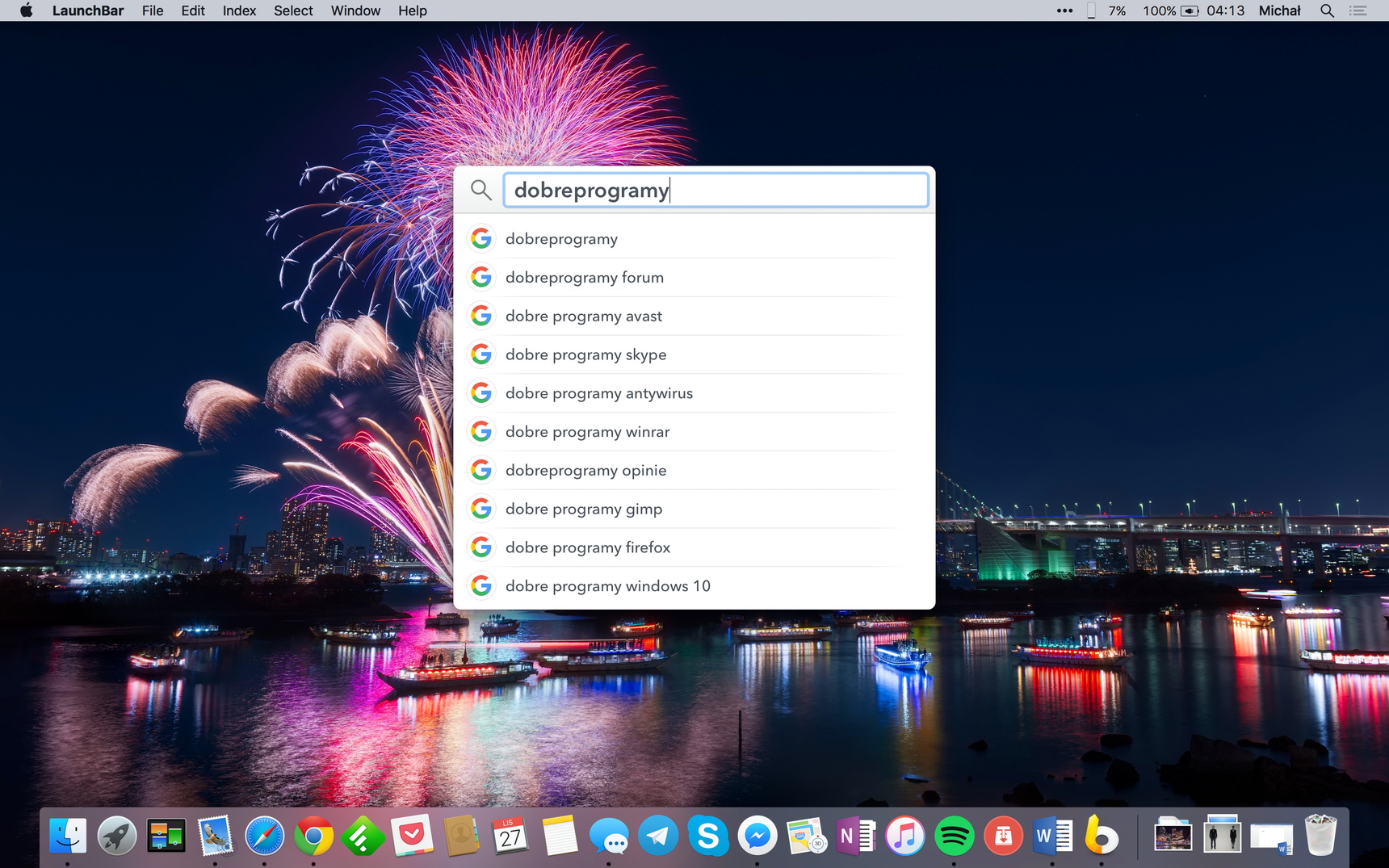Select the "dobre programy windows 10" suggestion
Screen dimensions: 1389x868
pos(694,586)
